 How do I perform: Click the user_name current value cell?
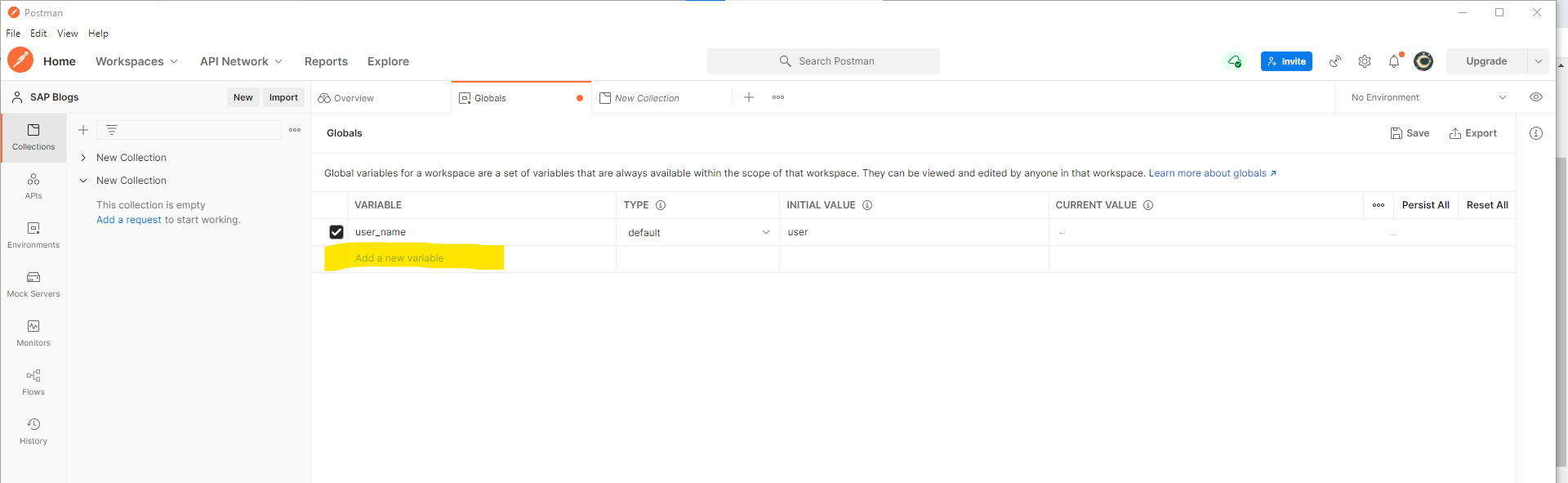point(1206,232)
